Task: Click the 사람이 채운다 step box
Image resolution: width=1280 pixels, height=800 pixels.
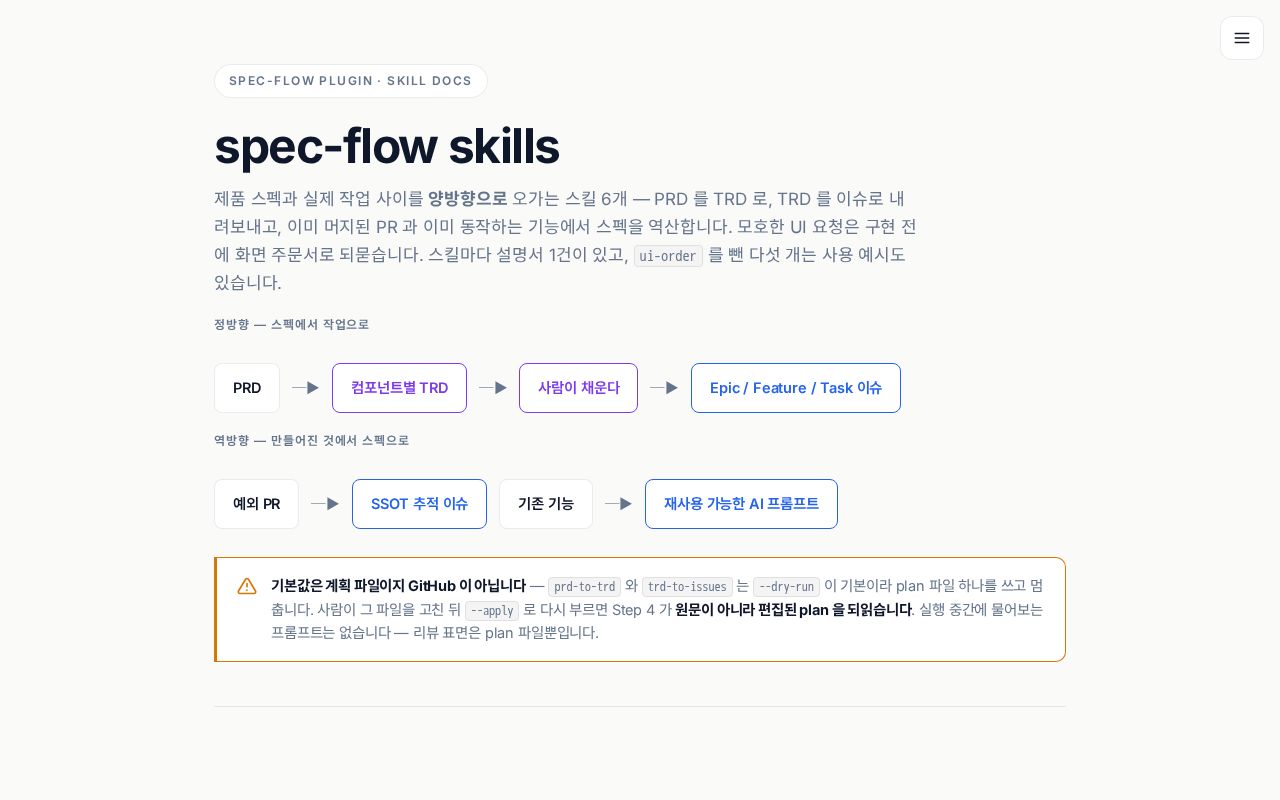Action: (578, 388)
